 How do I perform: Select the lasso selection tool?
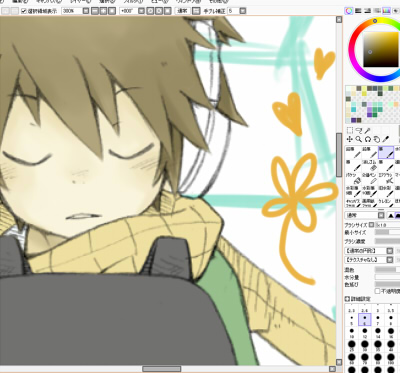pyautogui.click(x=359, y=130)
